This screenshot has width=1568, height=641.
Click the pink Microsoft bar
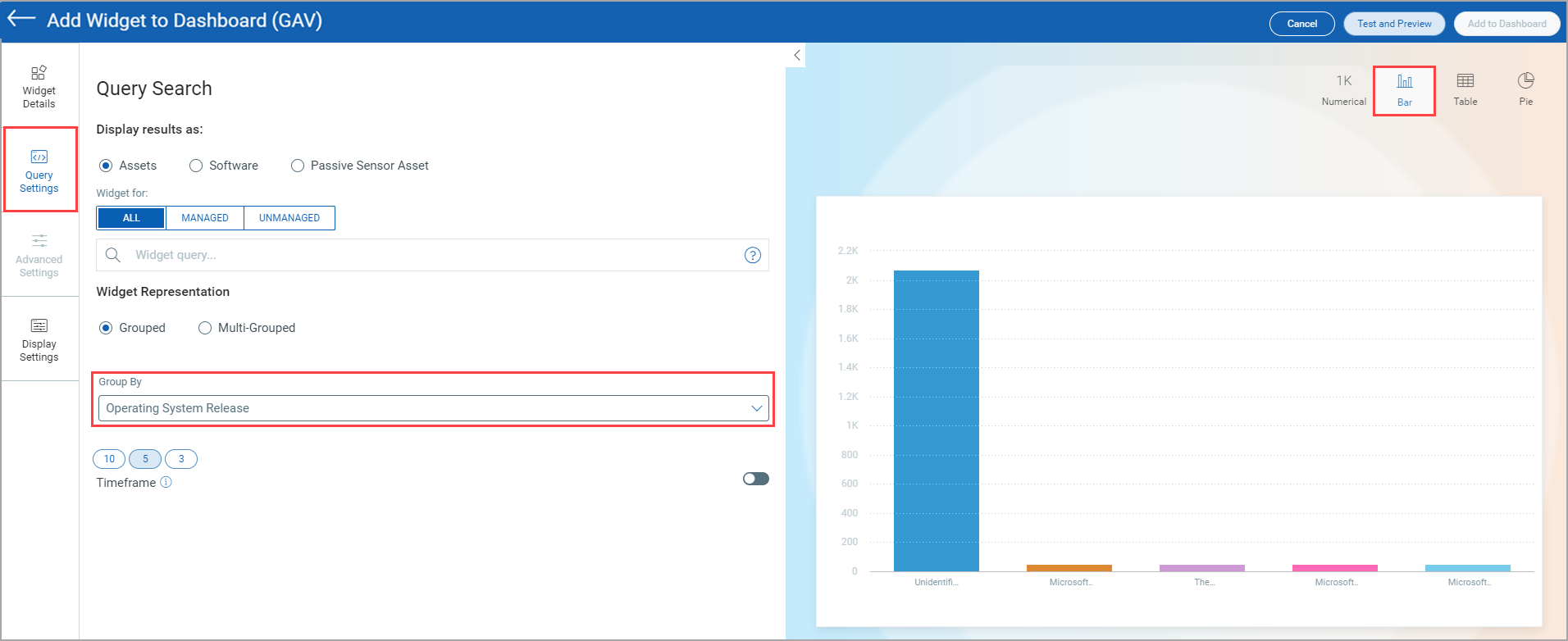(x=1335, y=568)
